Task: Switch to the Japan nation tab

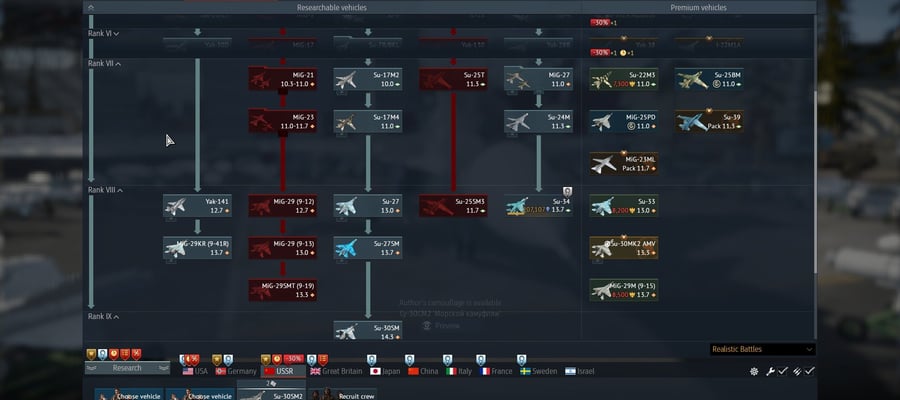Action: [x=385, y=371]
